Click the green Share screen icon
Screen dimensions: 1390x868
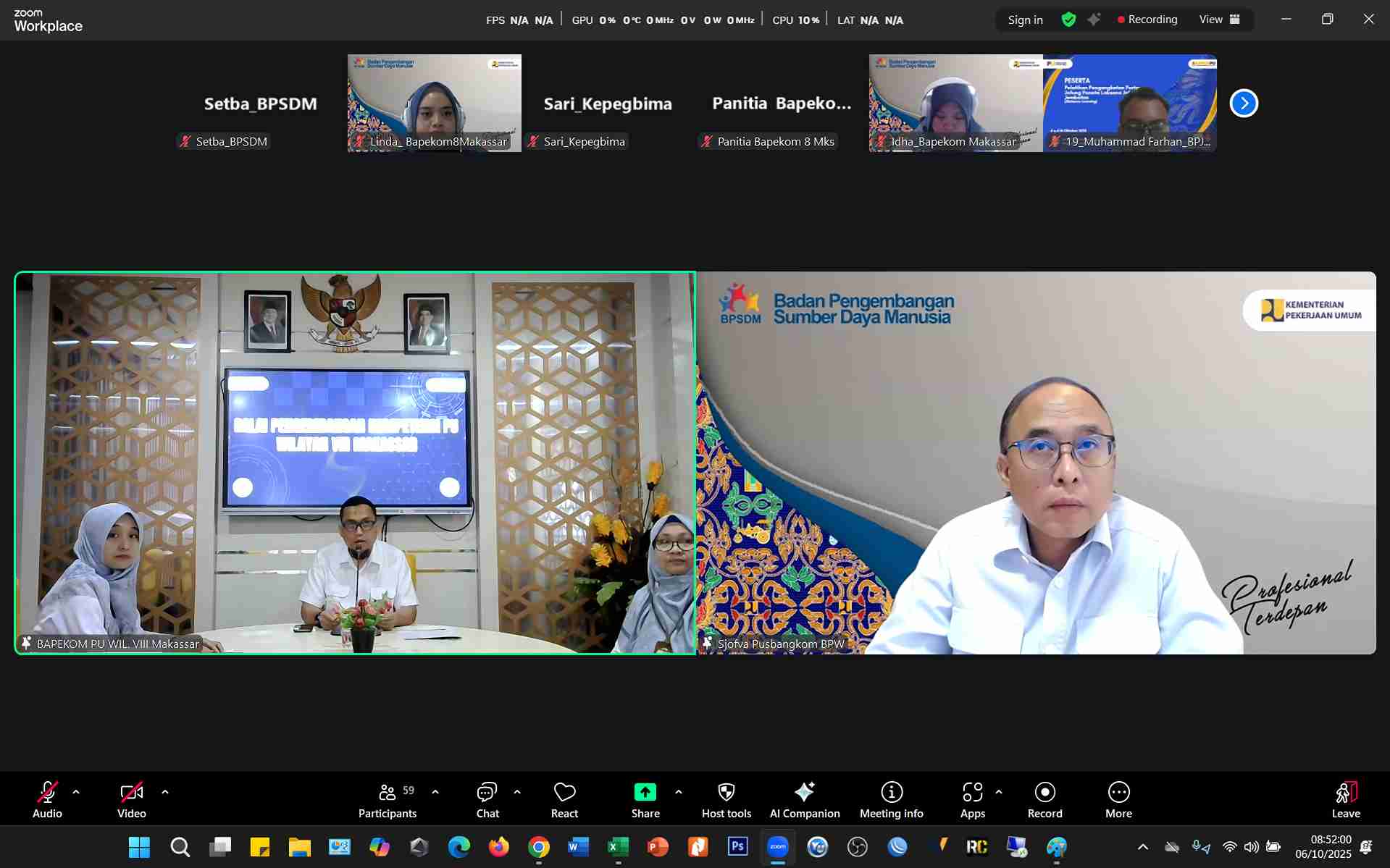[x=645, y=792]
